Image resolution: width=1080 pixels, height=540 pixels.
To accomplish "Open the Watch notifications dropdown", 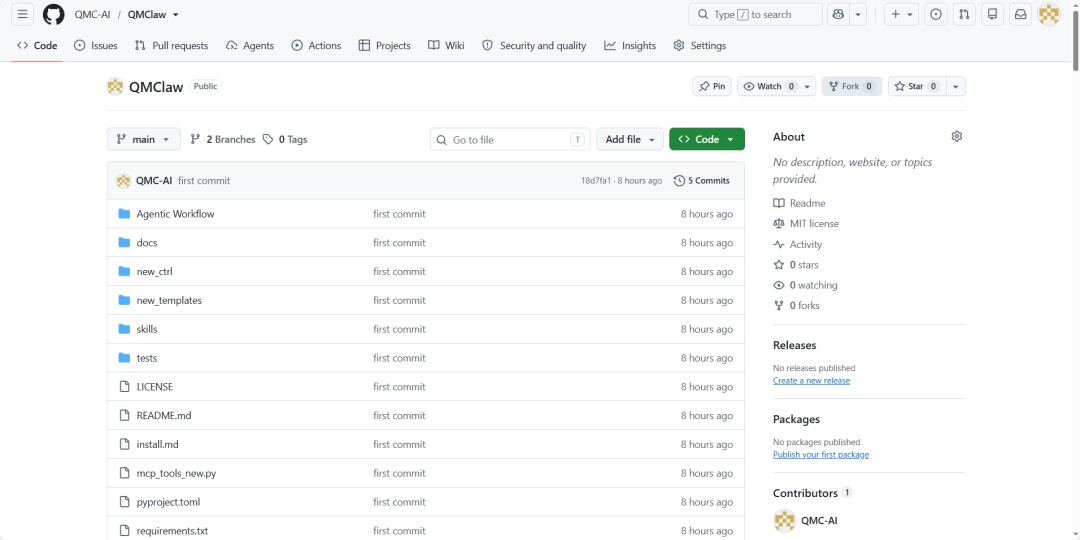I will [x=776, y=86].
